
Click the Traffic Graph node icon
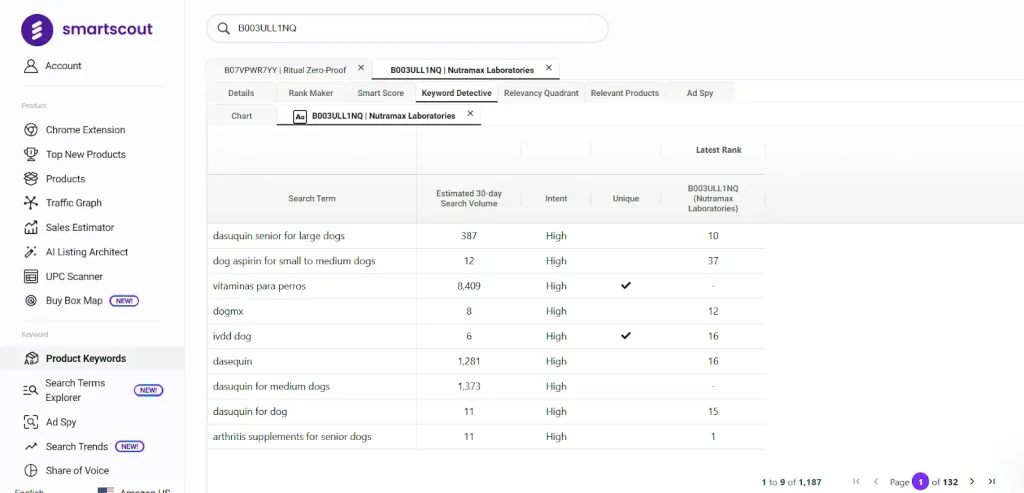[x=30, y=203]
